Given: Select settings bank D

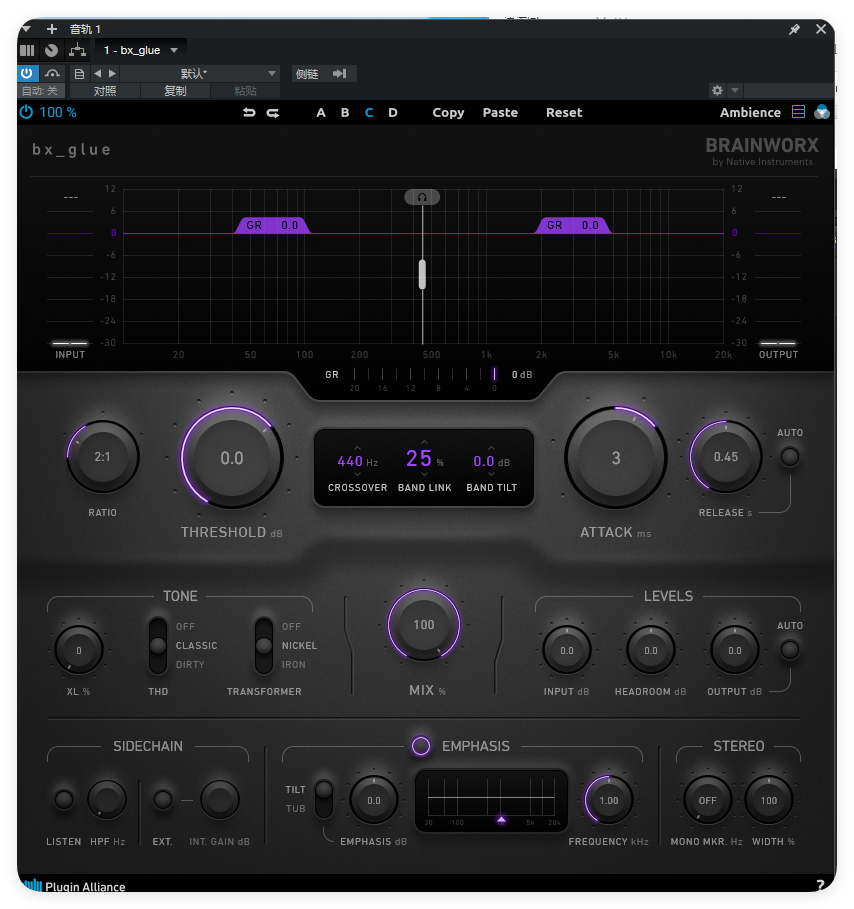Looking at the screenshot, I should click(x=393, y=112).
